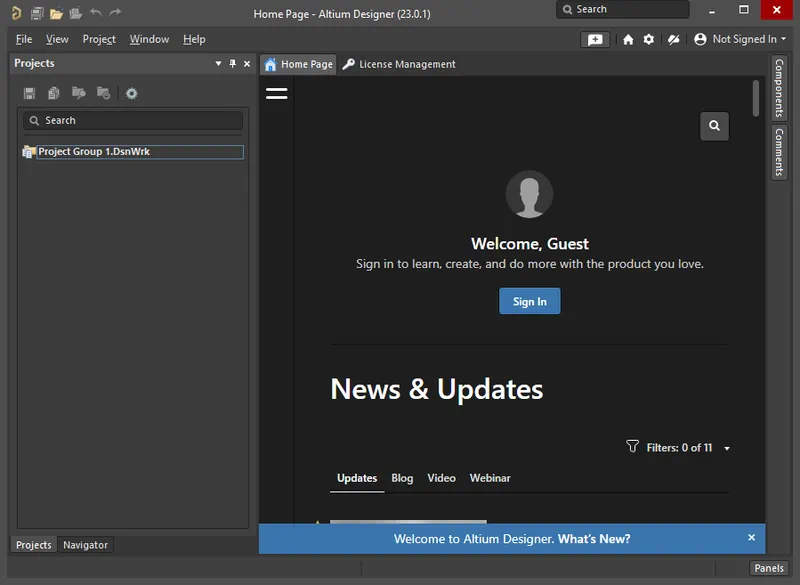The width and height of the screenshot is (800, 585).
Task: Expand the Not Signed In dropdown
Action: (x=783, y=39)
